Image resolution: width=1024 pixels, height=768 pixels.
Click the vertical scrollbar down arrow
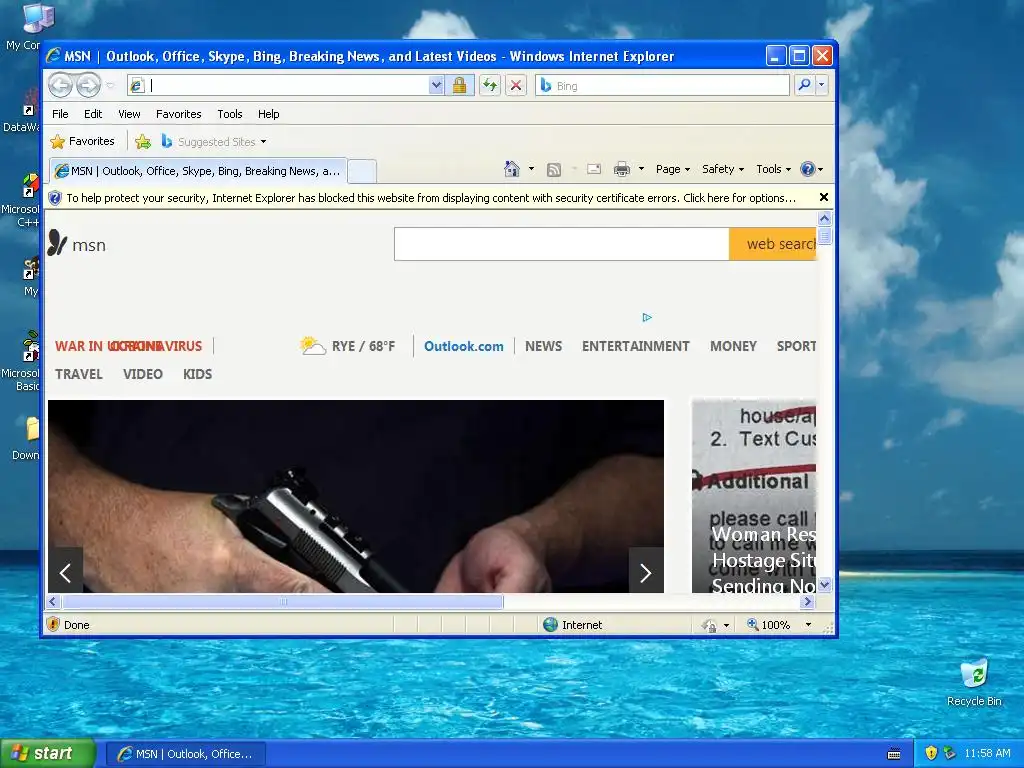(824, 584)
